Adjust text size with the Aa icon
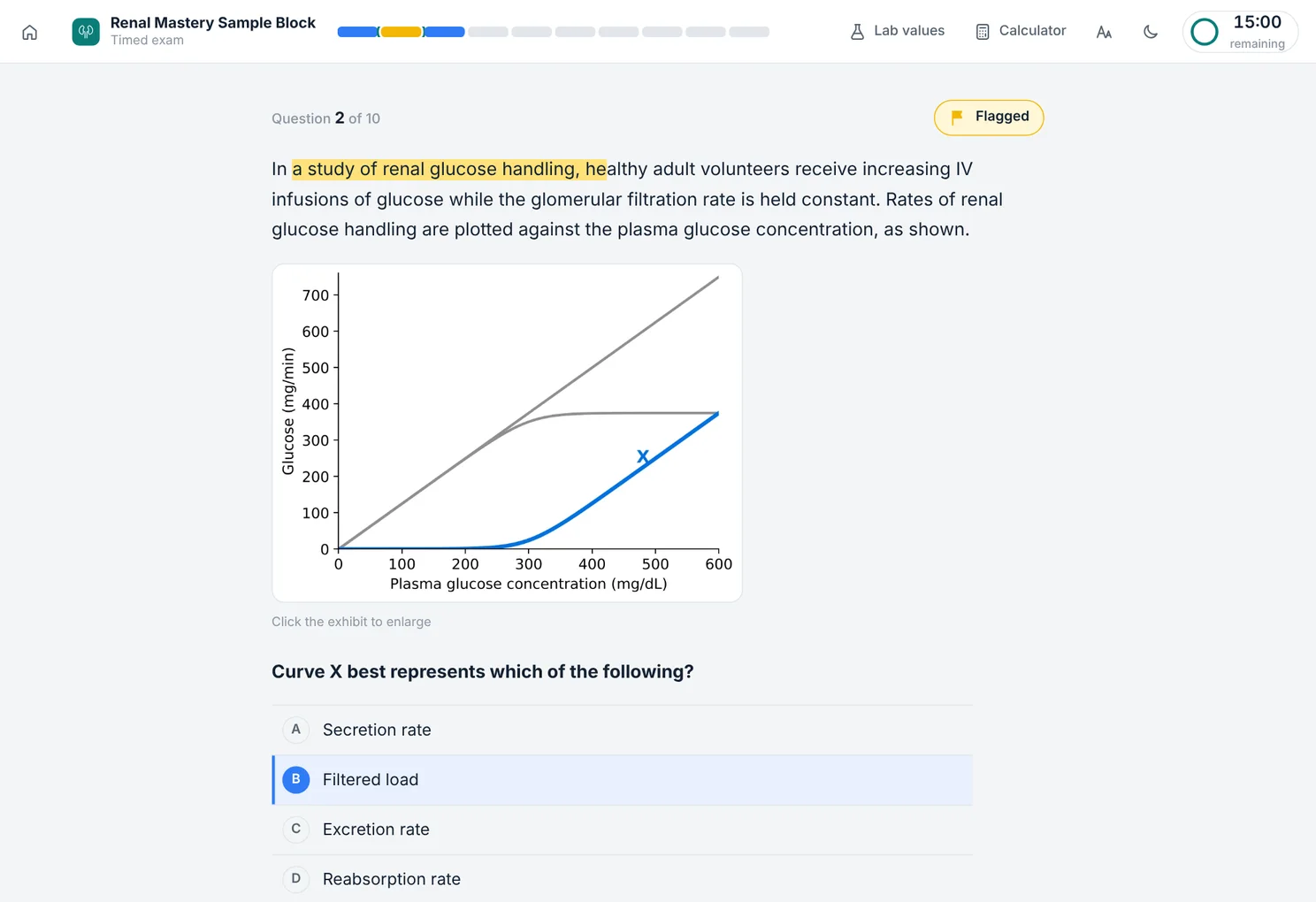Screen dimensions: 1316x902 (1104, 32)
